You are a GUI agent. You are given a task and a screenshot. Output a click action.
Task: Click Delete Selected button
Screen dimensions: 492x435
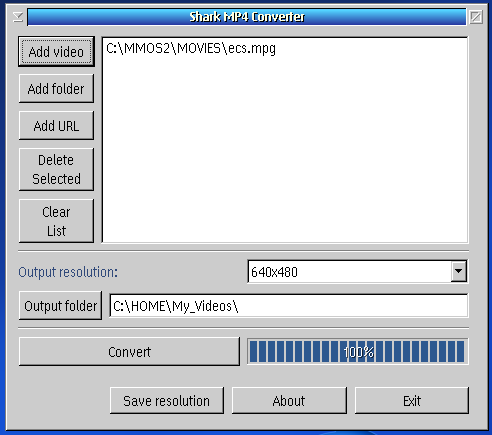click(x=56, y=169)
